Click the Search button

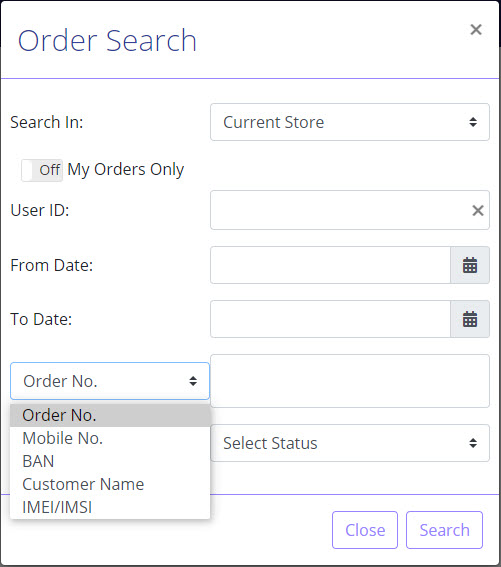tap(444, 530)
